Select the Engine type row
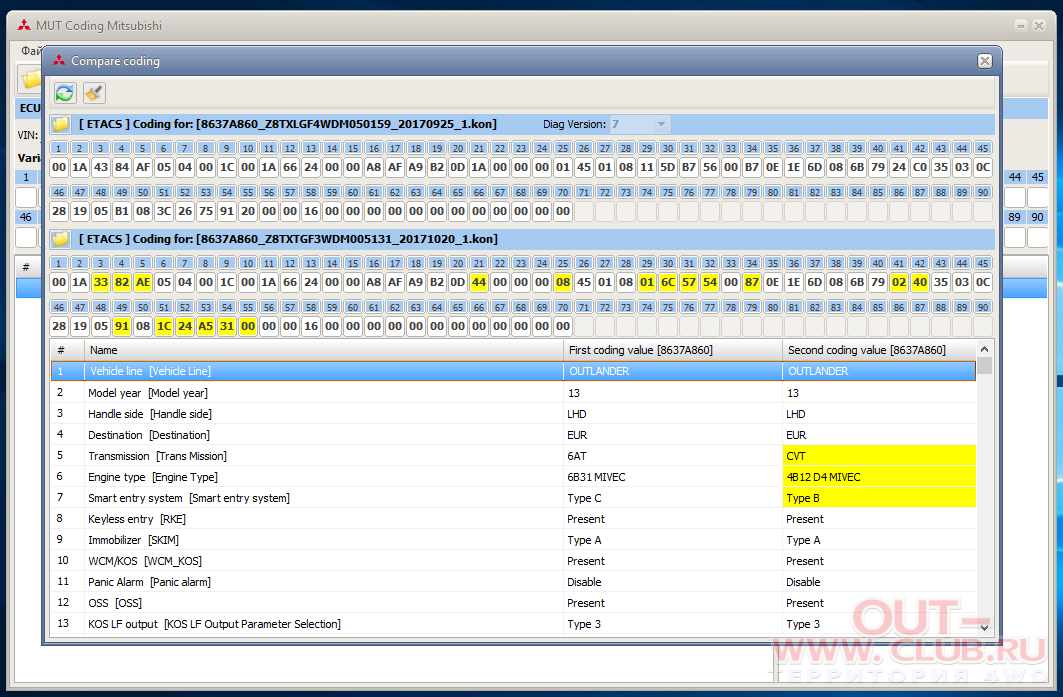 point(513,477)
